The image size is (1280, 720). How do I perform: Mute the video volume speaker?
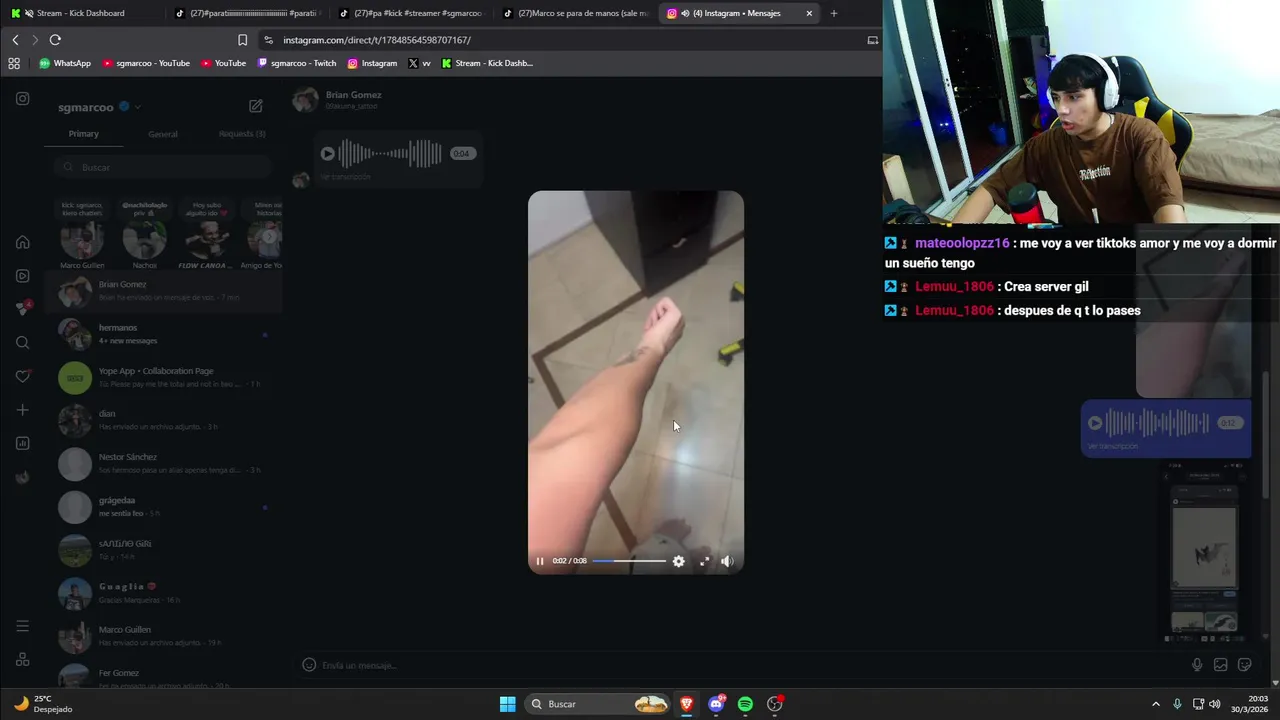[x=727, y=561]
